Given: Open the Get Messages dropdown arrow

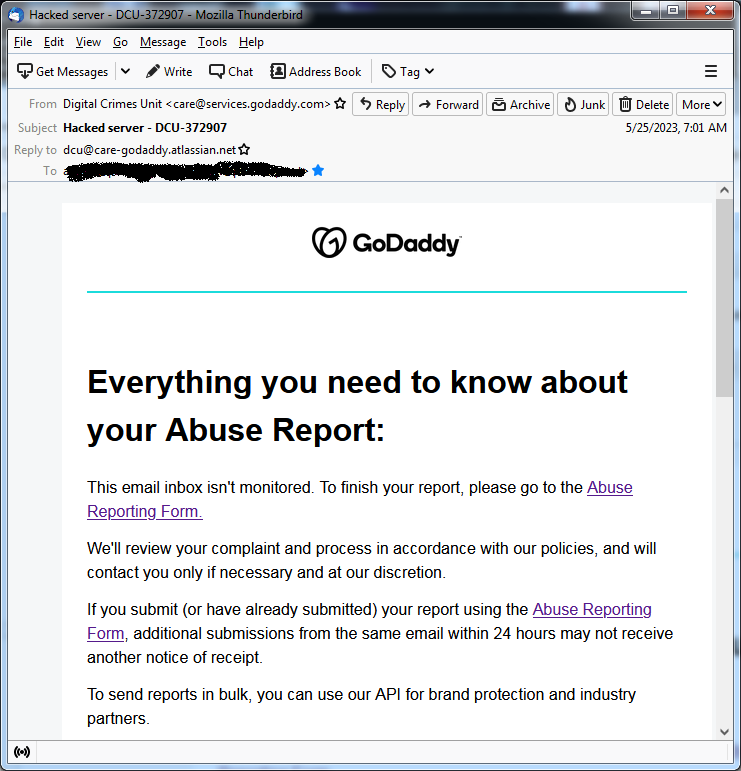Looking at the screenshot, I should coord(125,72).
